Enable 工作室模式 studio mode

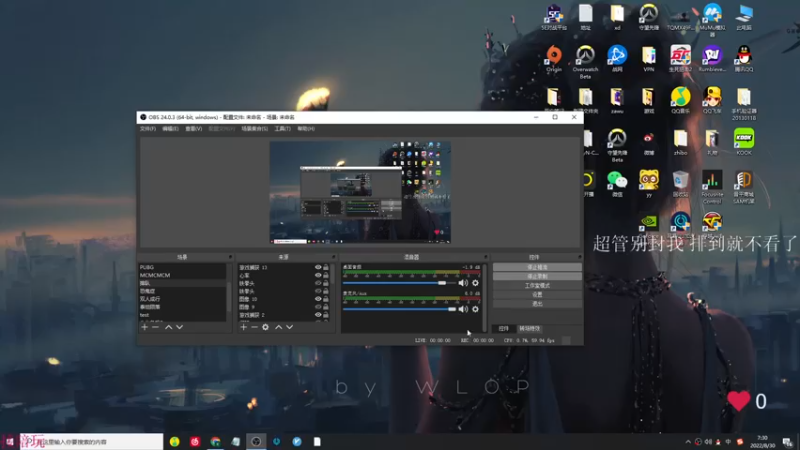coord(537,286)
